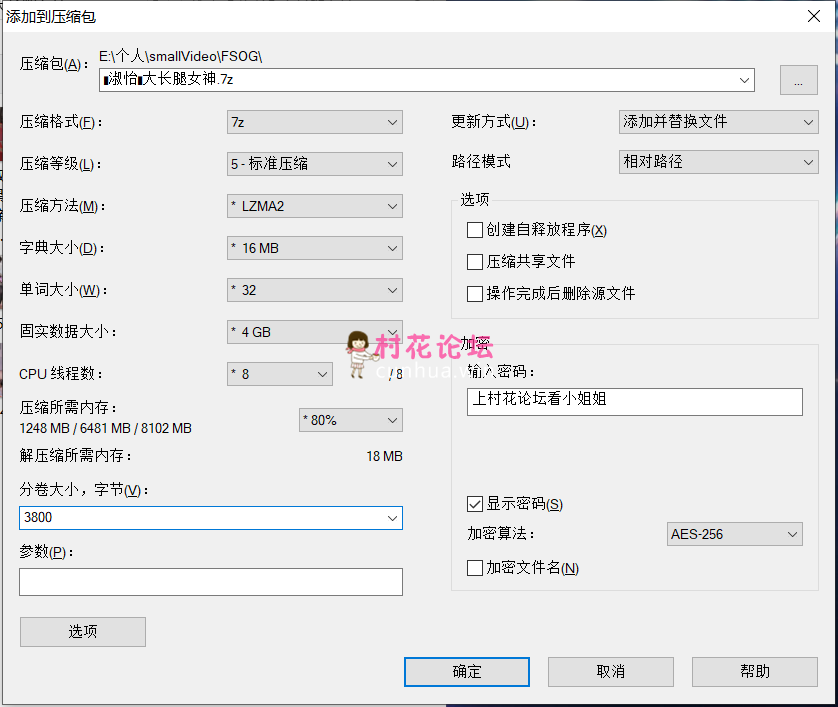
Task: Expand the compression level dropdown
Action: [314, 164]
